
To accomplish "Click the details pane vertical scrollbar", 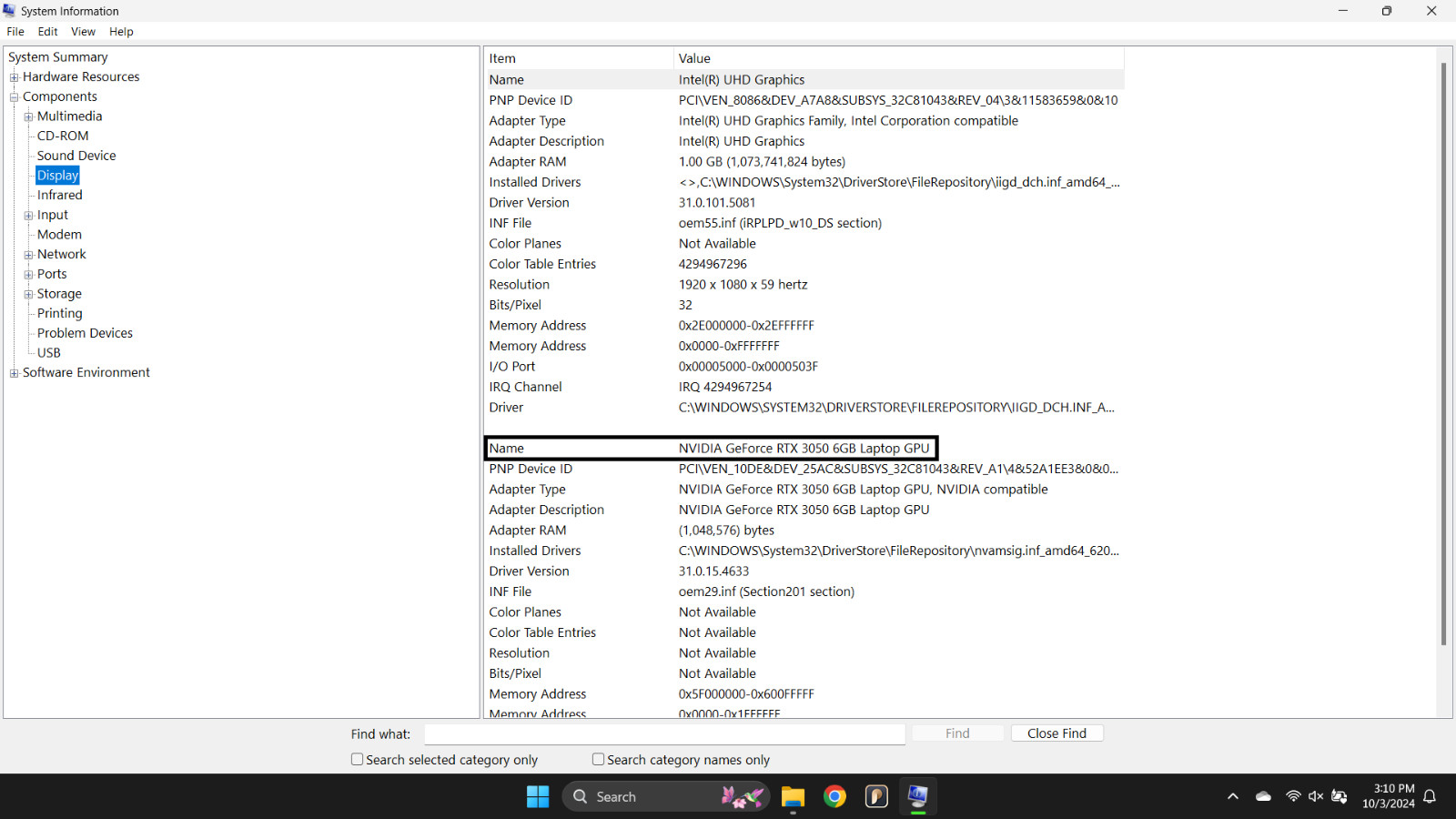I will (1443, 354).
